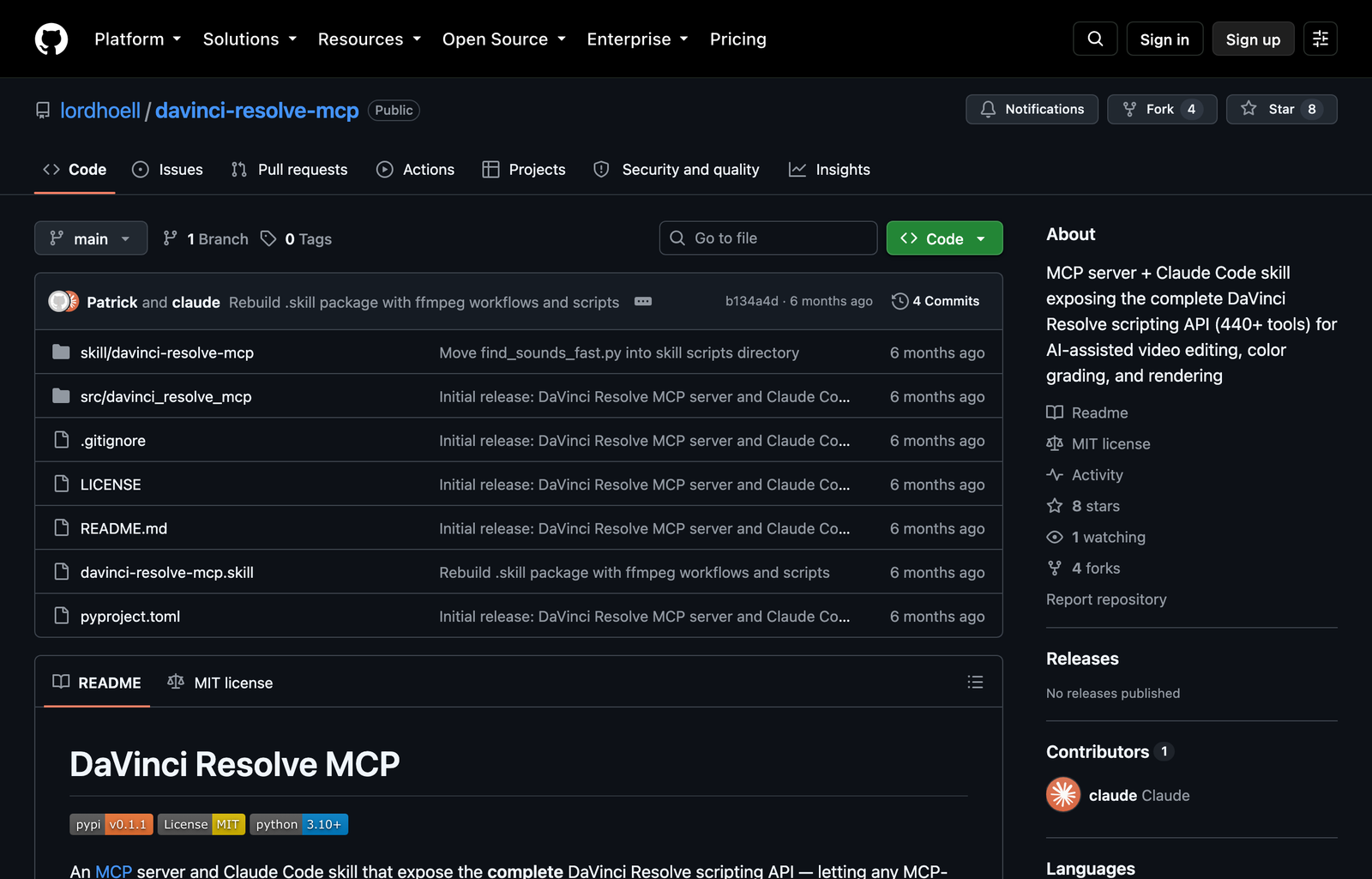The height and width of the screenshot is (879, 1372).
Task: Open the appearance settings sliders icon
Action: (1321, 39)
